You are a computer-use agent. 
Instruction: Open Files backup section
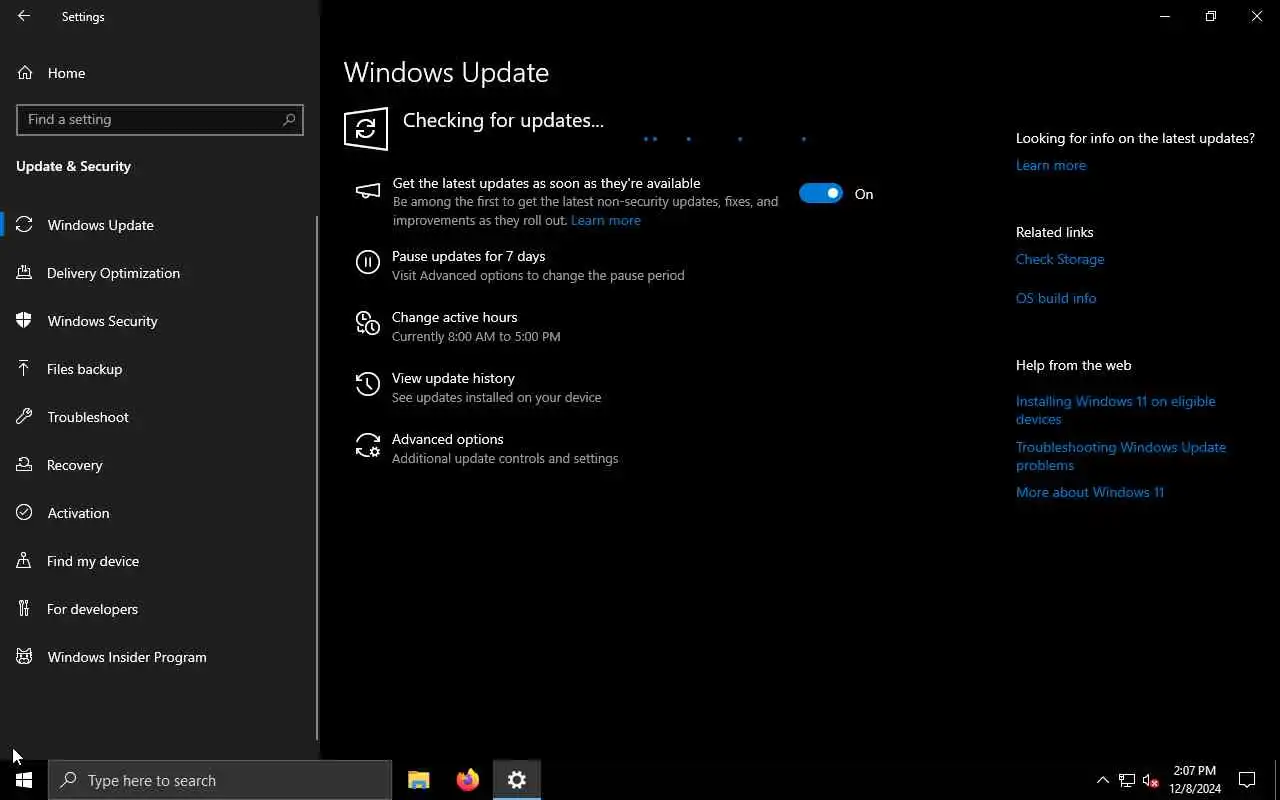[x=160, y=369]
